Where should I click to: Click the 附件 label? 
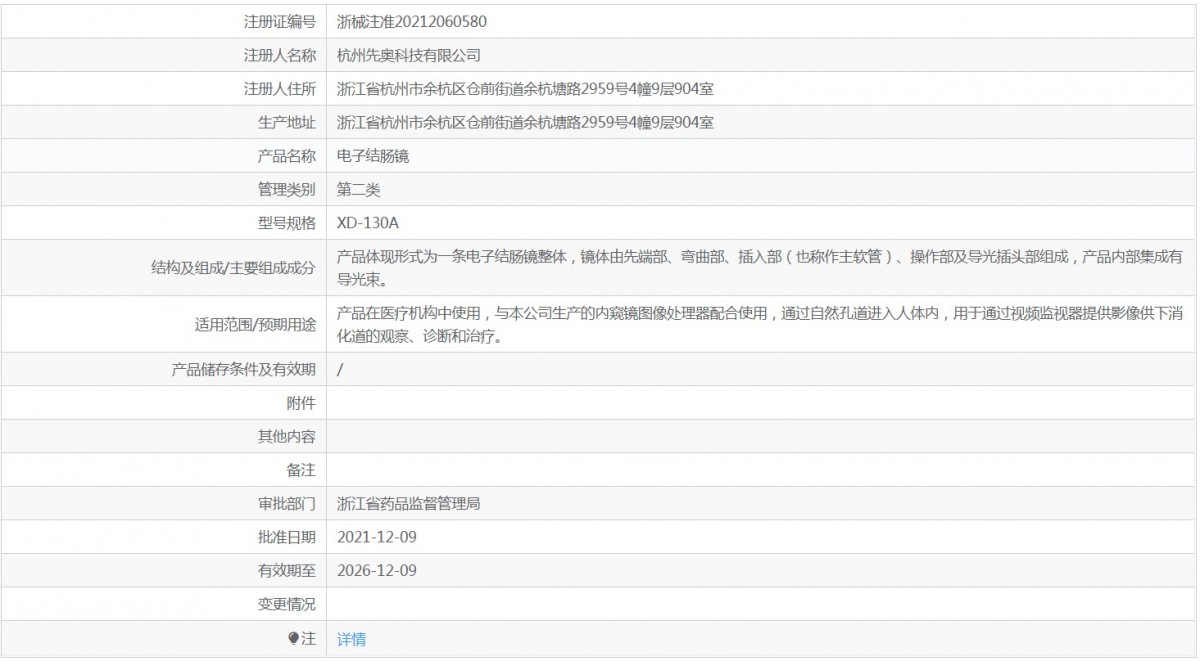(x=301, y=403)
